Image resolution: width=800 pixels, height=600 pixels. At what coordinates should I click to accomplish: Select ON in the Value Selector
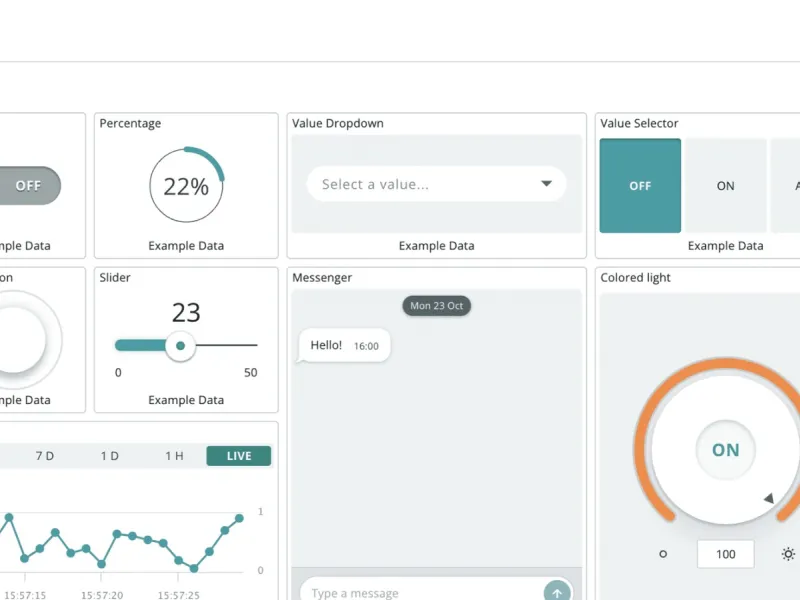tap(726, 186)
